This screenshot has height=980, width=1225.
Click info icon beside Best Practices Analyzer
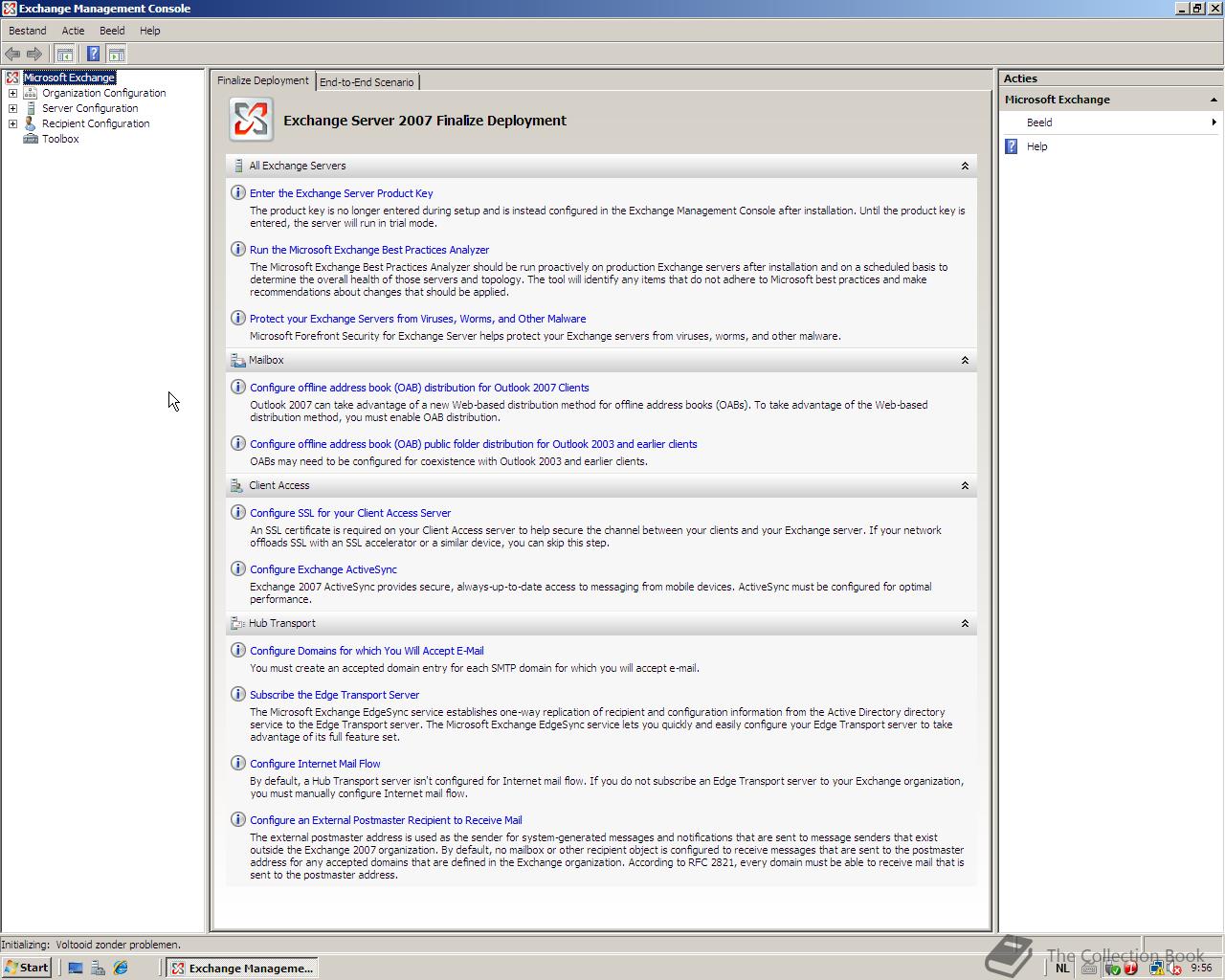238,249
